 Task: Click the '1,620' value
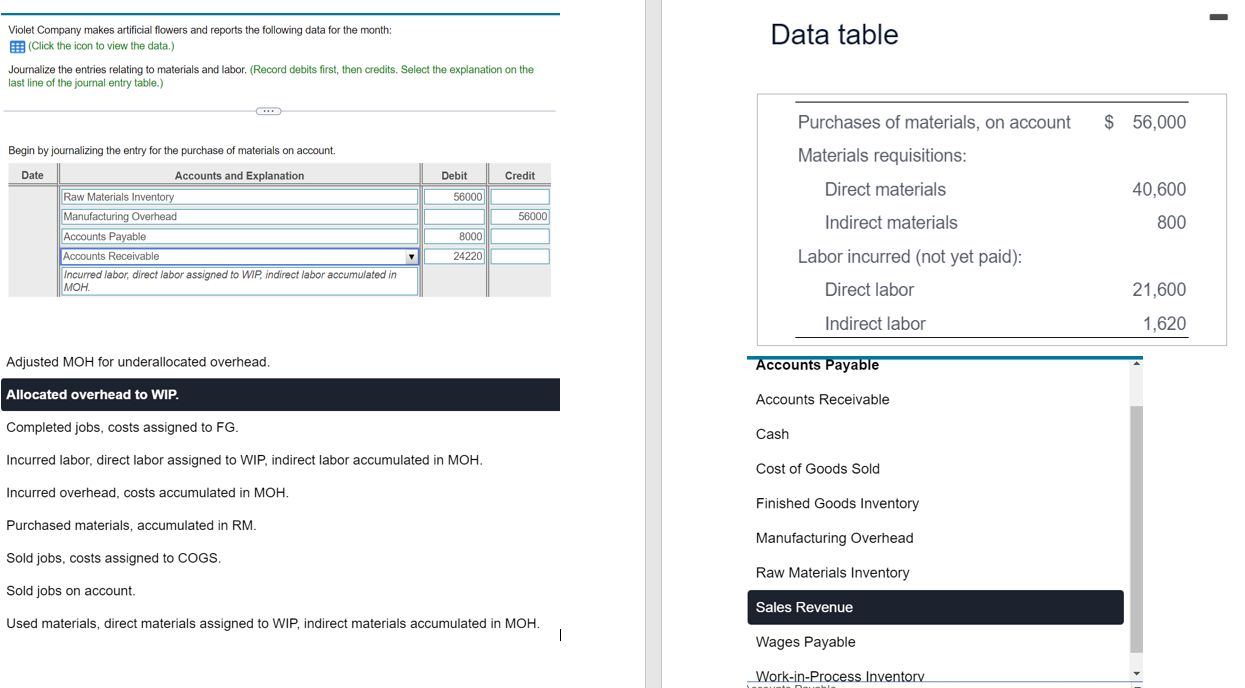[1165, 324]
